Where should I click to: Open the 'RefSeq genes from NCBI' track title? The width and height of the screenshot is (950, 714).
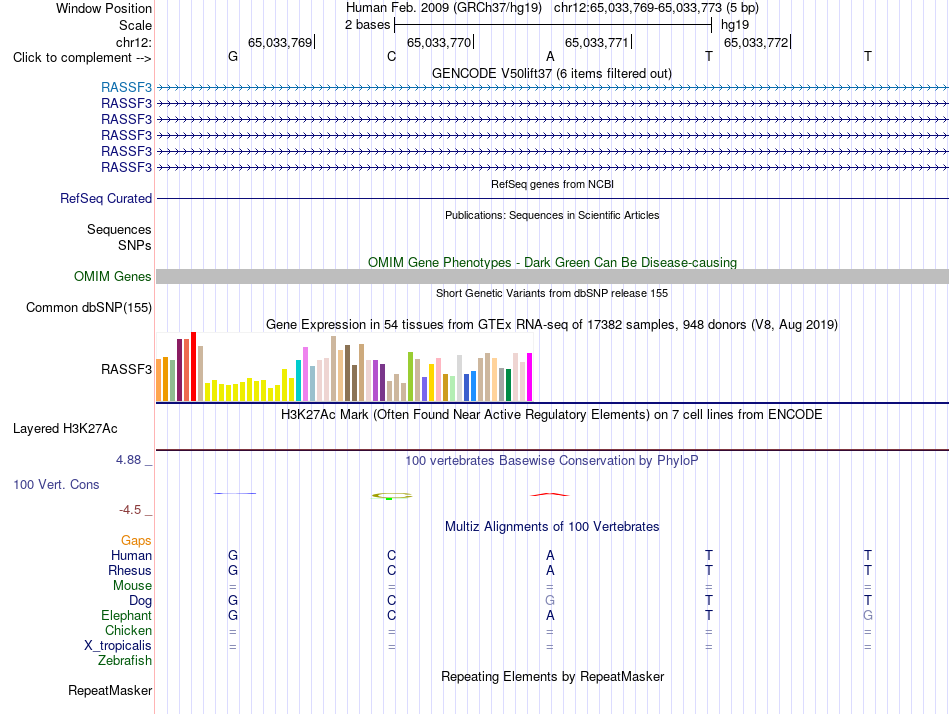click(552, 184)
